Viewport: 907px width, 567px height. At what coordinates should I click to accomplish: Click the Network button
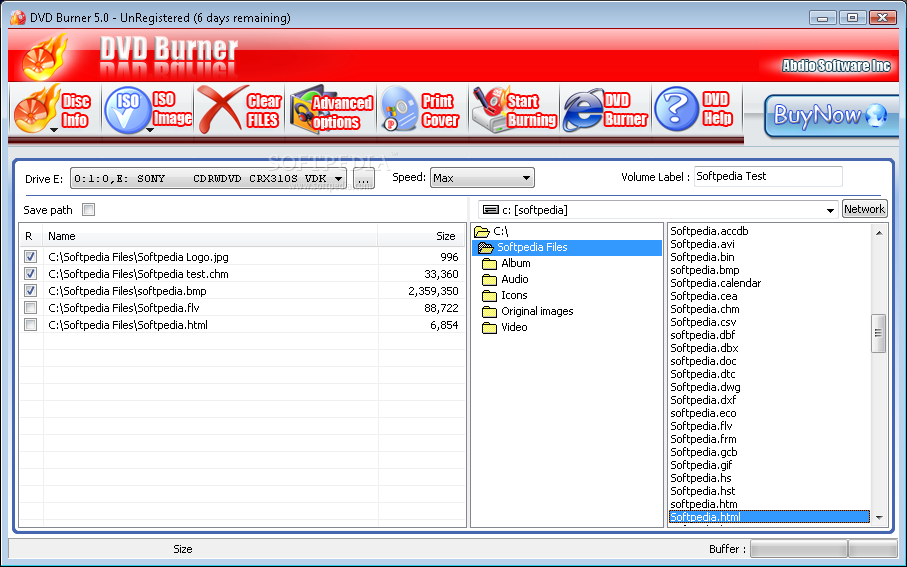[864, 209]
